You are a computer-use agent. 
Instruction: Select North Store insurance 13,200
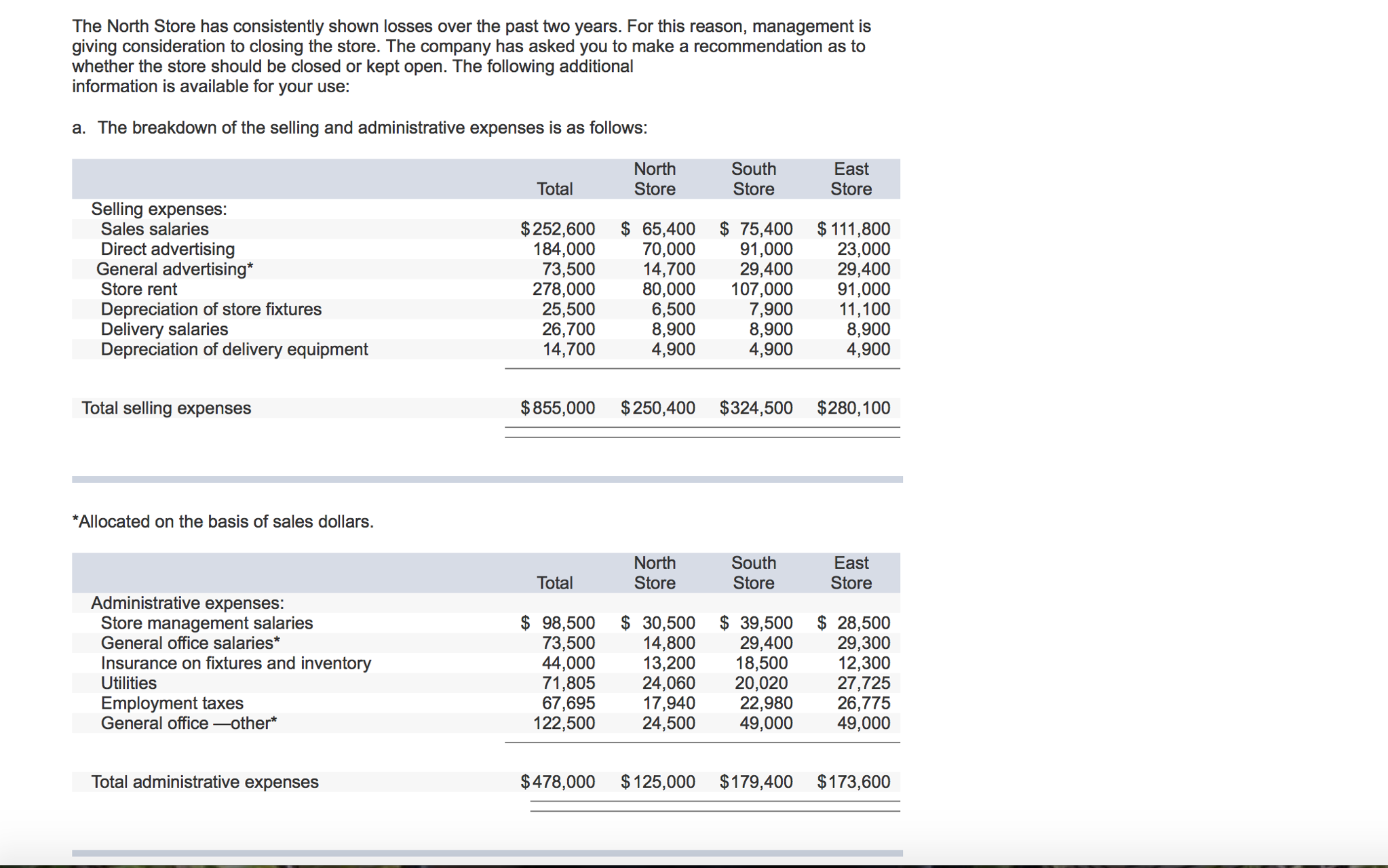[669, 663]
